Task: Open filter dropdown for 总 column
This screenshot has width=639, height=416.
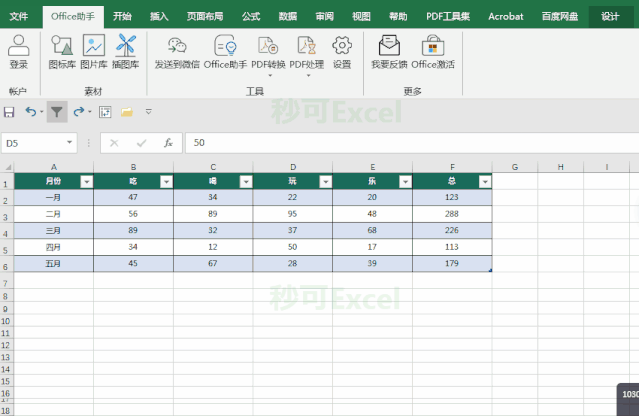Action: tap(485, 182)
